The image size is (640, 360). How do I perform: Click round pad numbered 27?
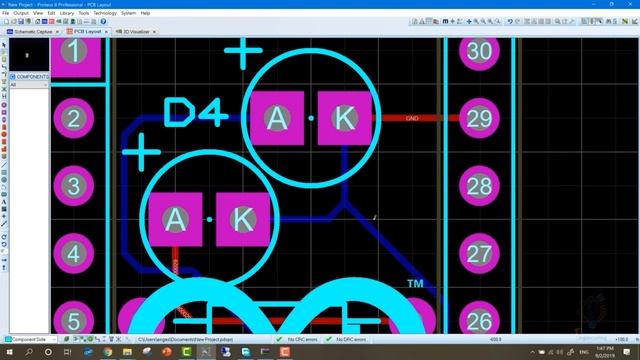click(479, 253)
